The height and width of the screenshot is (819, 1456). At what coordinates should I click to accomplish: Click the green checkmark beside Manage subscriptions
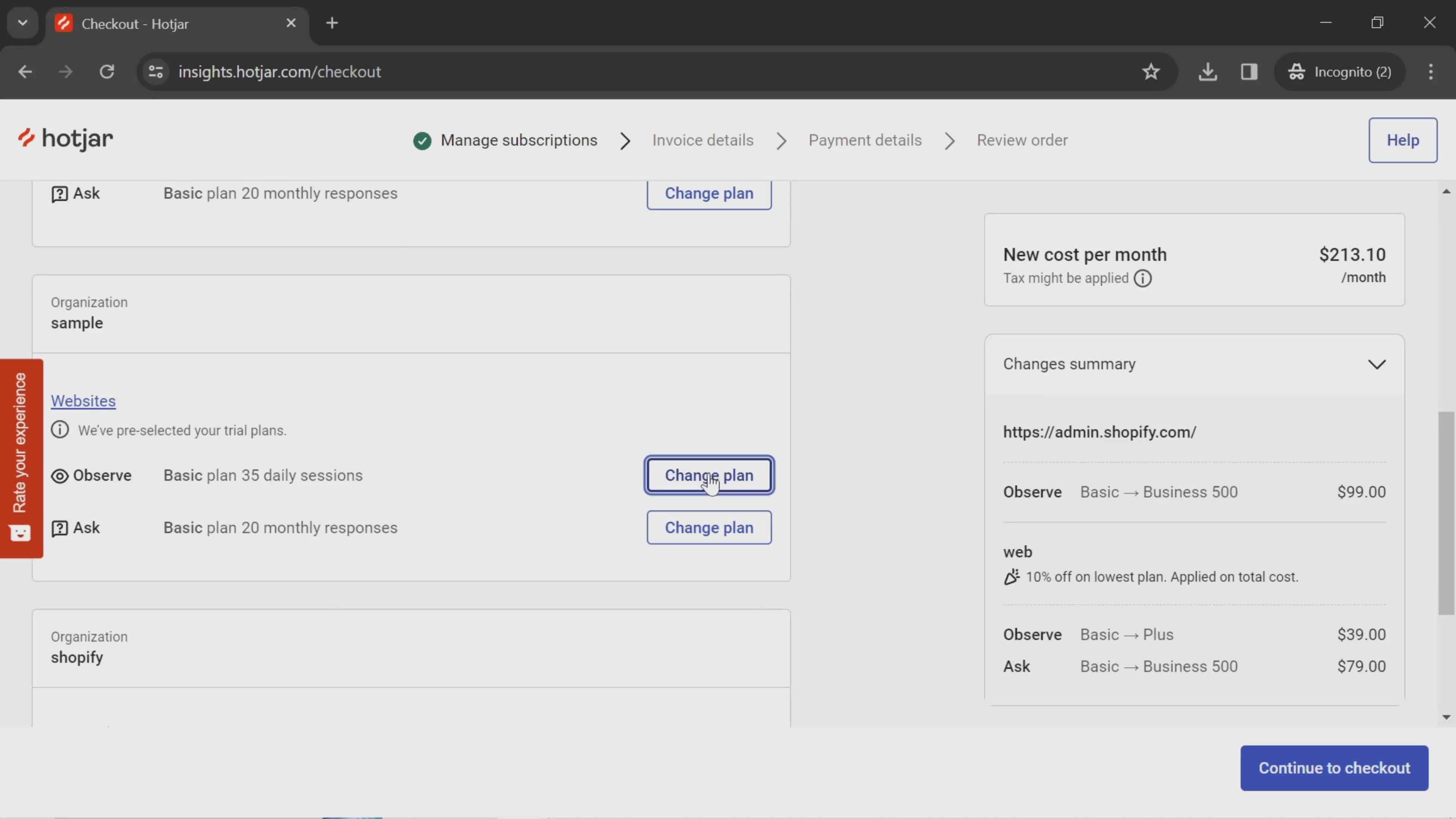click(422, 140)
